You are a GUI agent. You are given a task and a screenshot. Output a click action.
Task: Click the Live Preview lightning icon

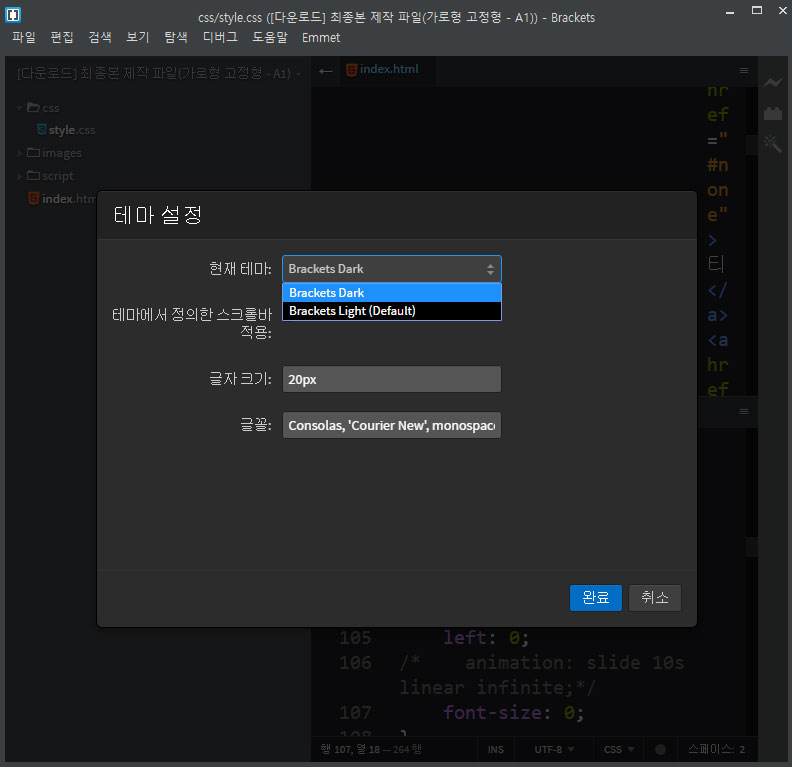[x=772, y=82]
